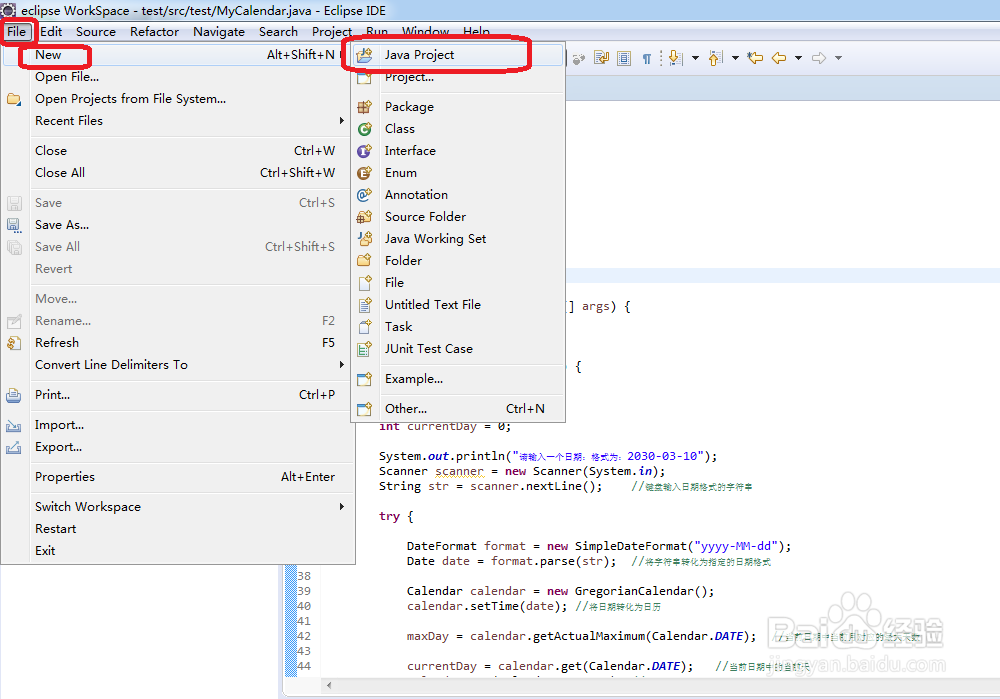Click the File icon in New submenu
The height and width of the screenshot is (699, 1000).
364,283
